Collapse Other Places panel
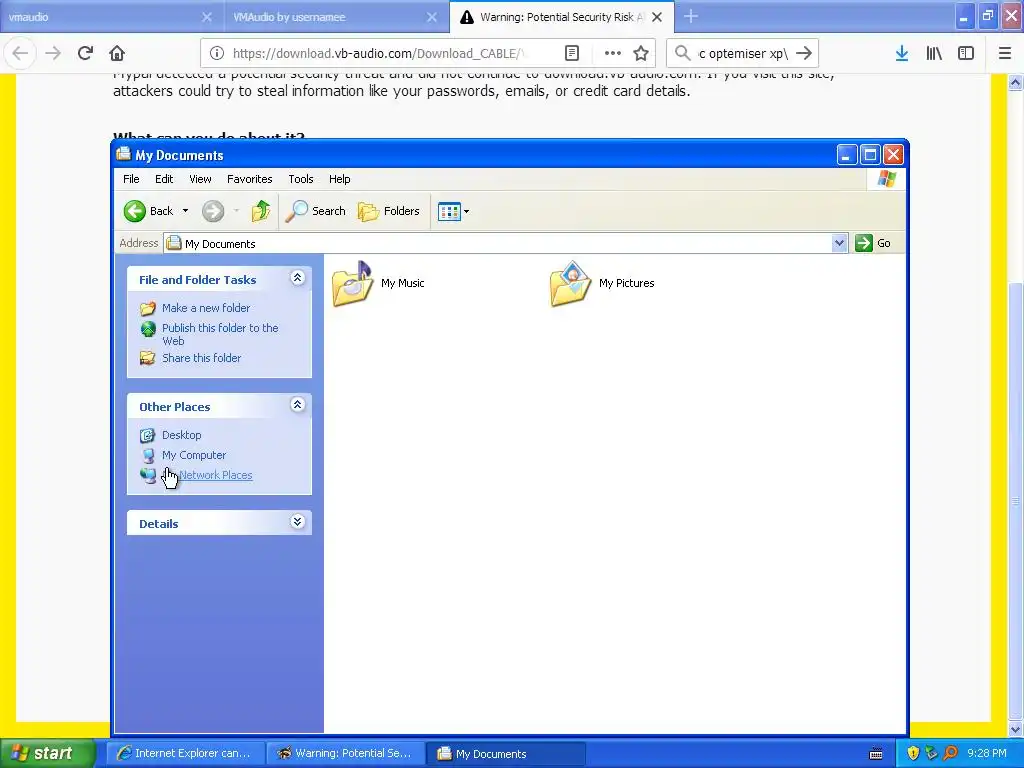The width and height of the screenshot is (1024, 768). [297, 405]
